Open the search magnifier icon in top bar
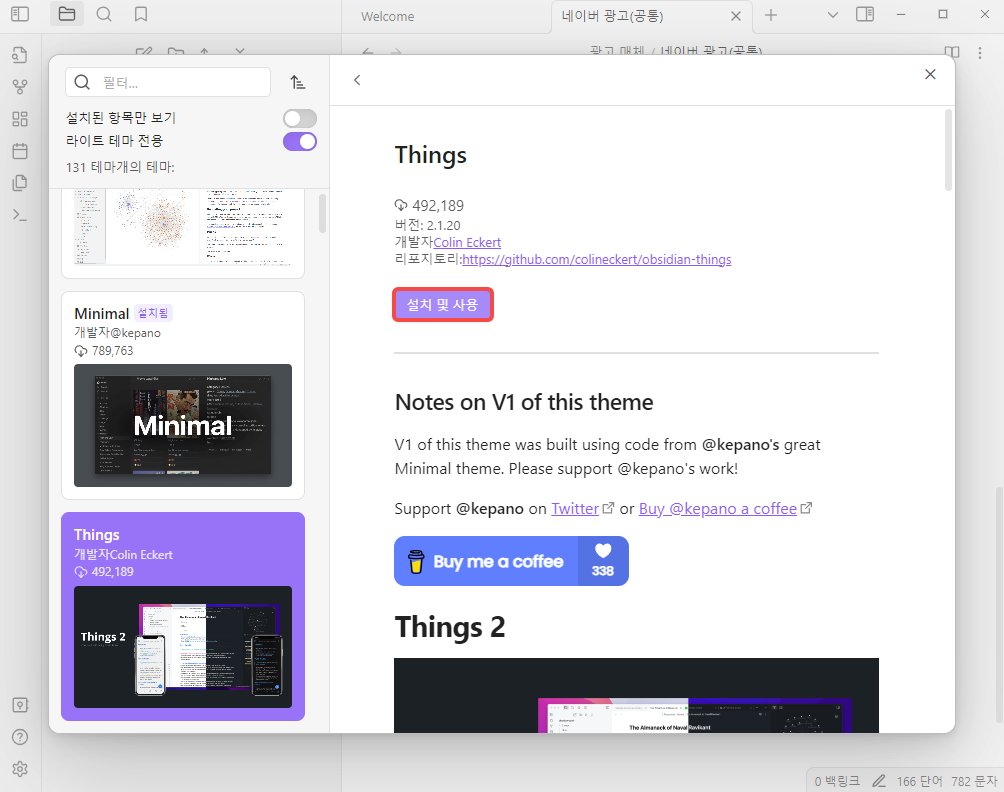 click(104, 13)
